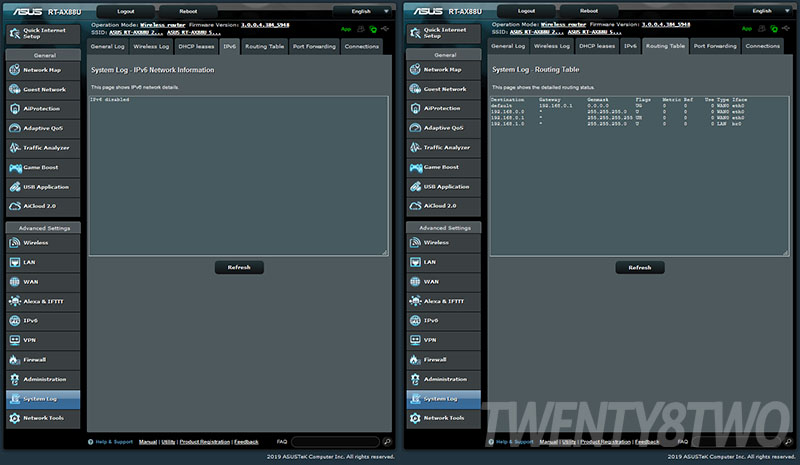The image size is (800, 465).
Task: Select Adaptive QoS icon in left window
Action: click(15, 128)
